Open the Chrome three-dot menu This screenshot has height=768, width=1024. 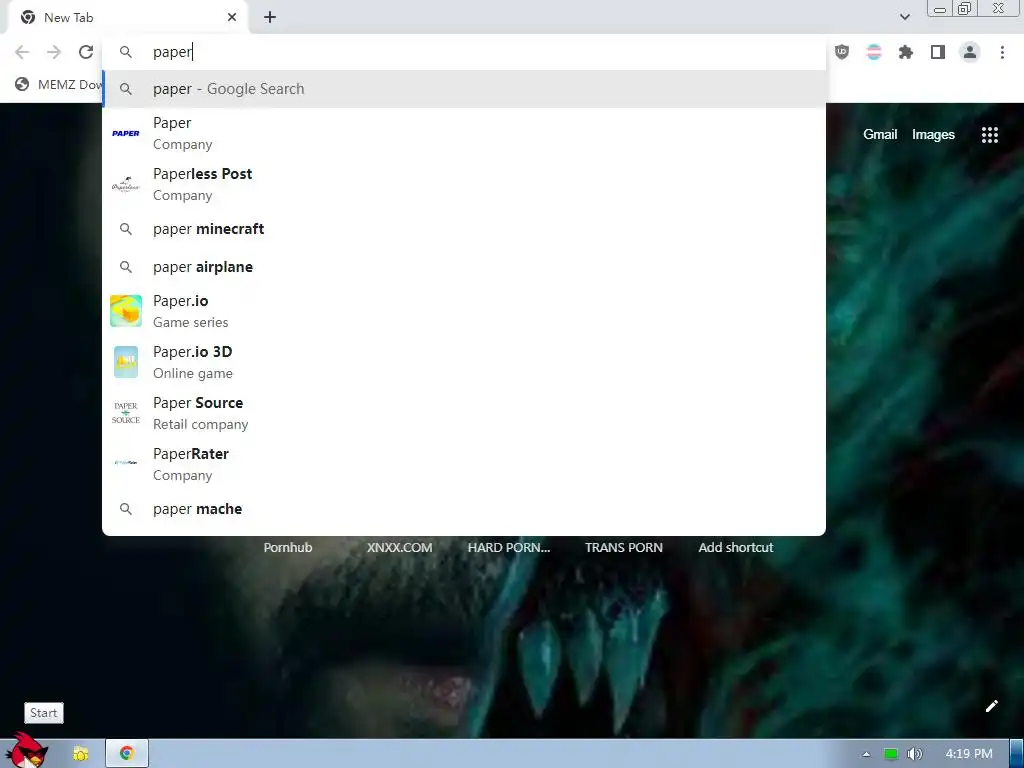(x=1002, y=52)
